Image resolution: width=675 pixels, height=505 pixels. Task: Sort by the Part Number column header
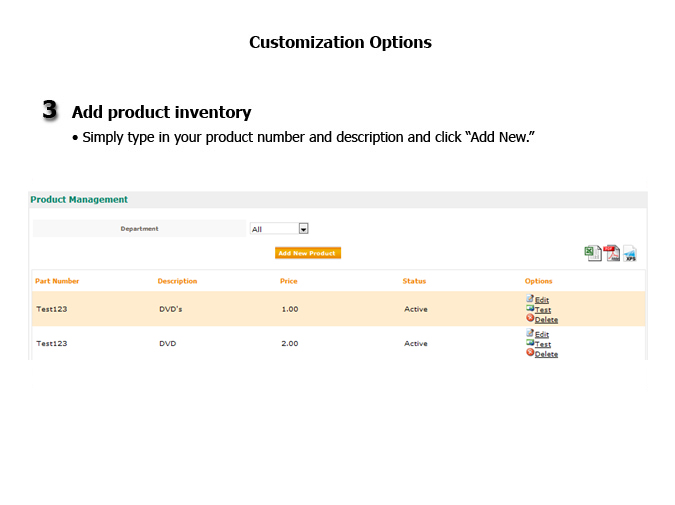coord(57,281)
